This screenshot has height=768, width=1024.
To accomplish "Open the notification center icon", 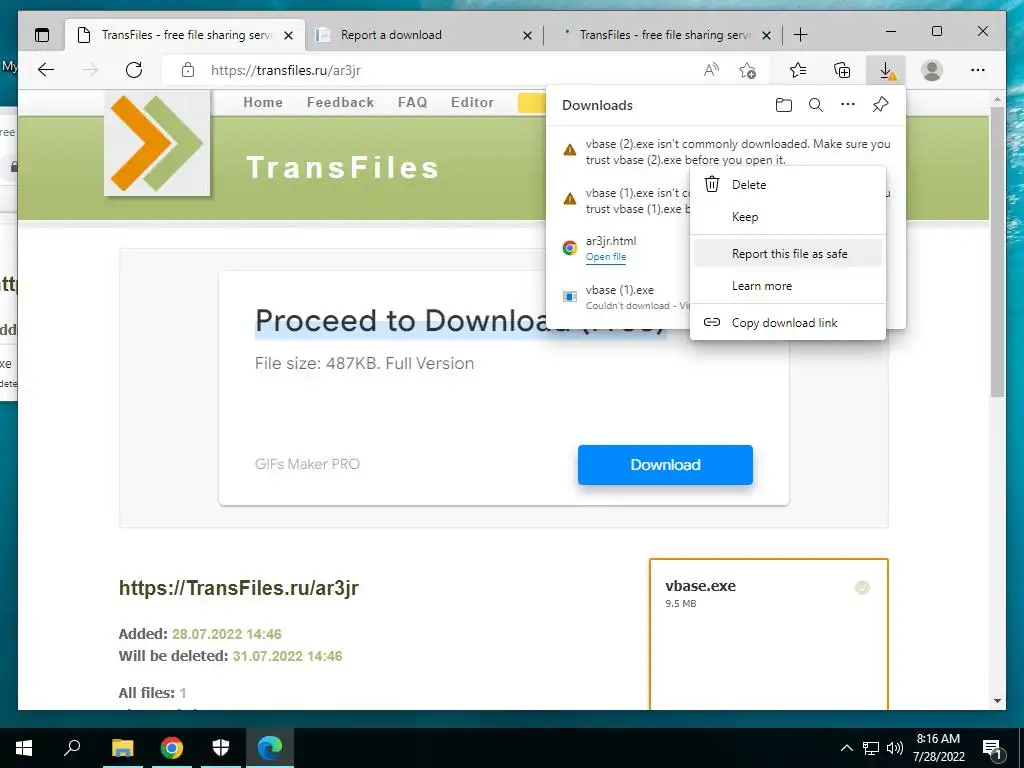I will (x=992, y=749).
